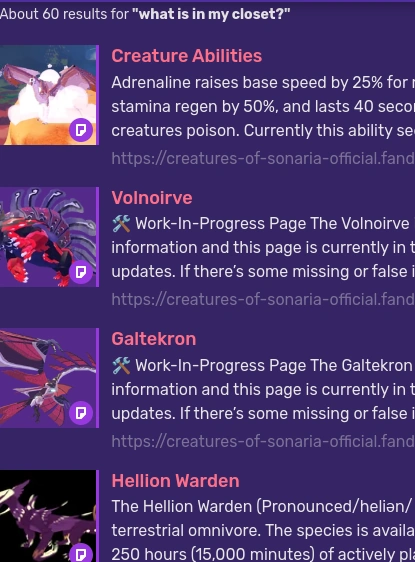This screenshot has height=562, width=415.
Task: Click the Fandom badge on Volnoirve thumbnail
Action: (81, 272)
